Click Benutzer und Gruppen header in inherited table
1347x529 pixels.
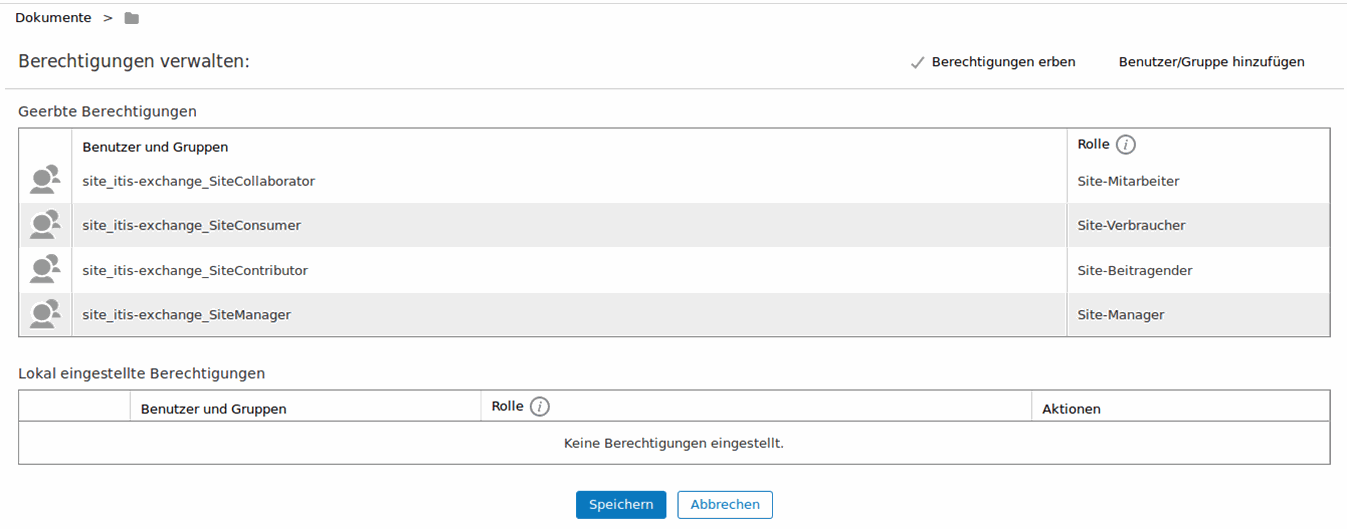pyautogui.click(x=155, y=147)
